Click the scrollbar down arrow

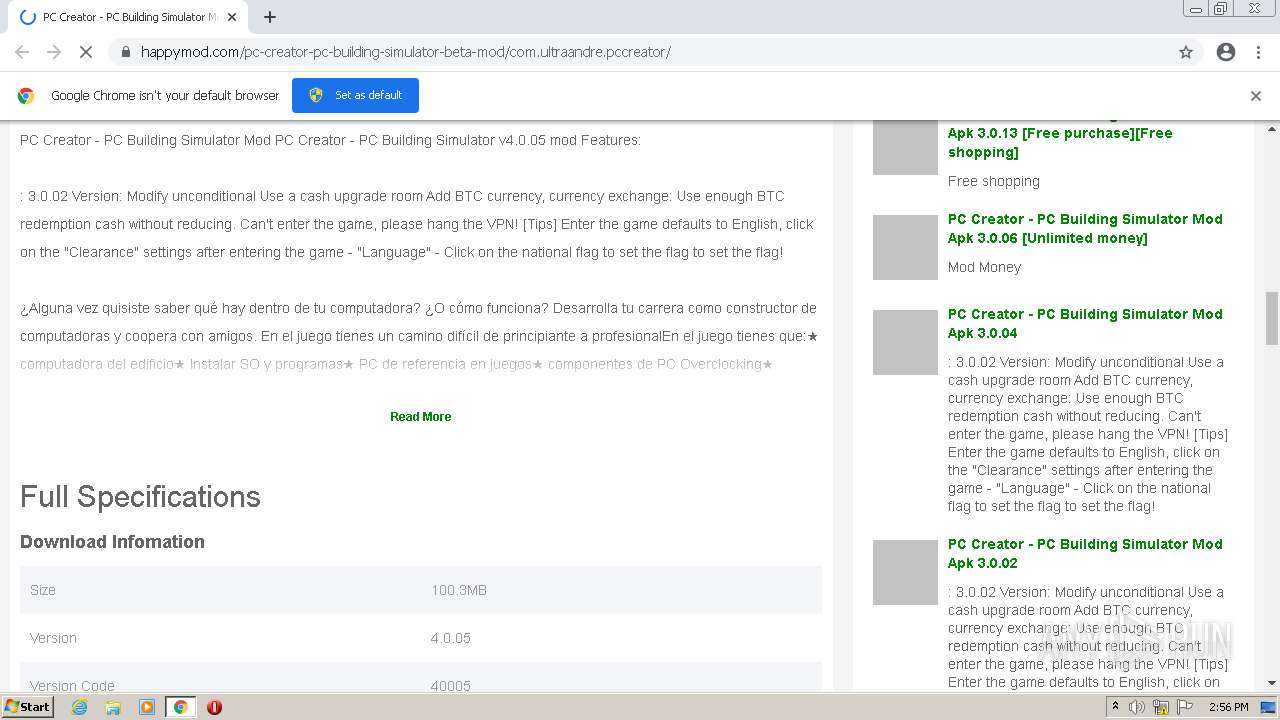pos(1272,683)
